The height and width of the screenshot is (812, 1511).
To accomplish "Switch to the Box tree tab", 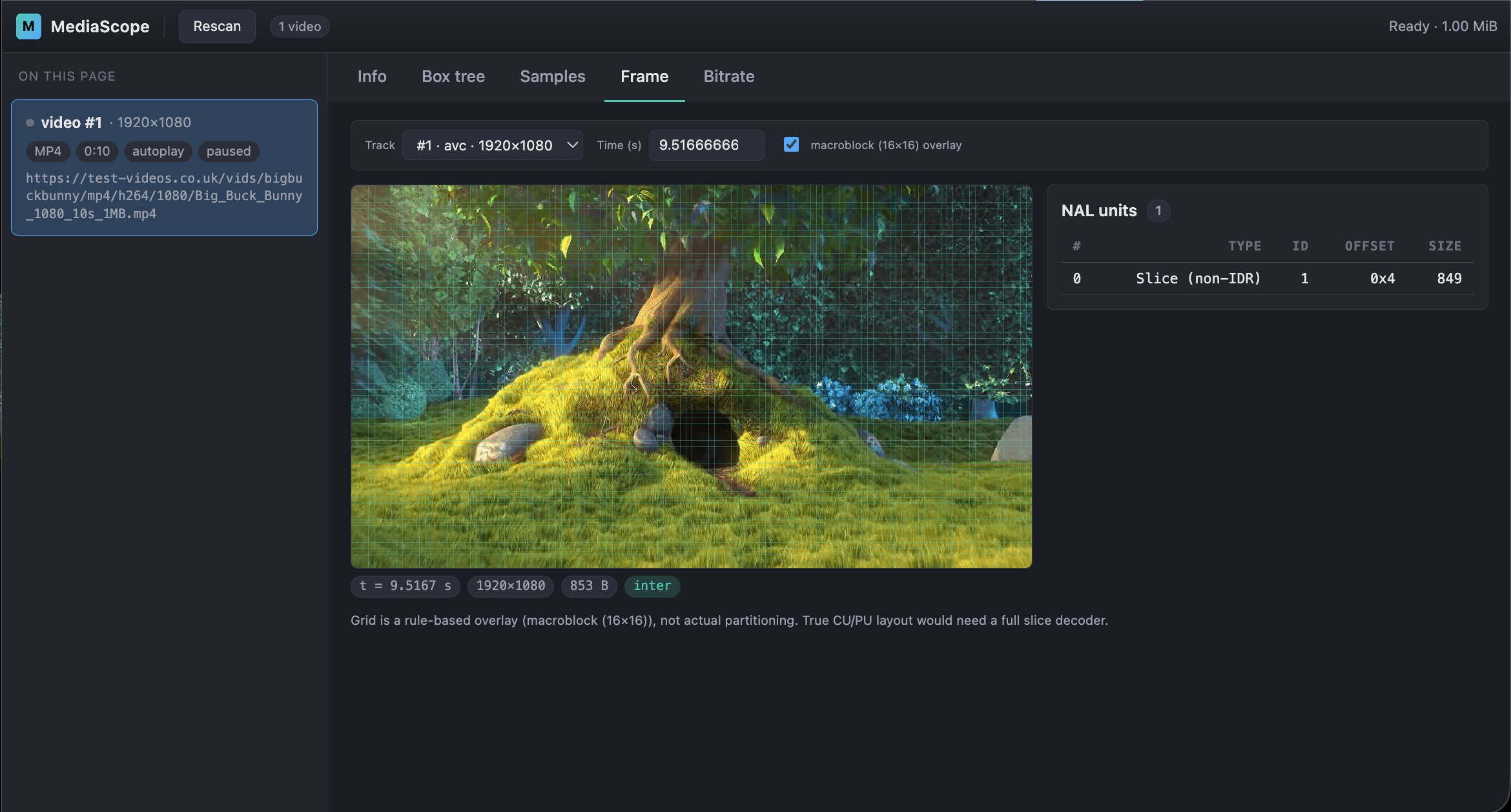I will (x=453, y=76).
